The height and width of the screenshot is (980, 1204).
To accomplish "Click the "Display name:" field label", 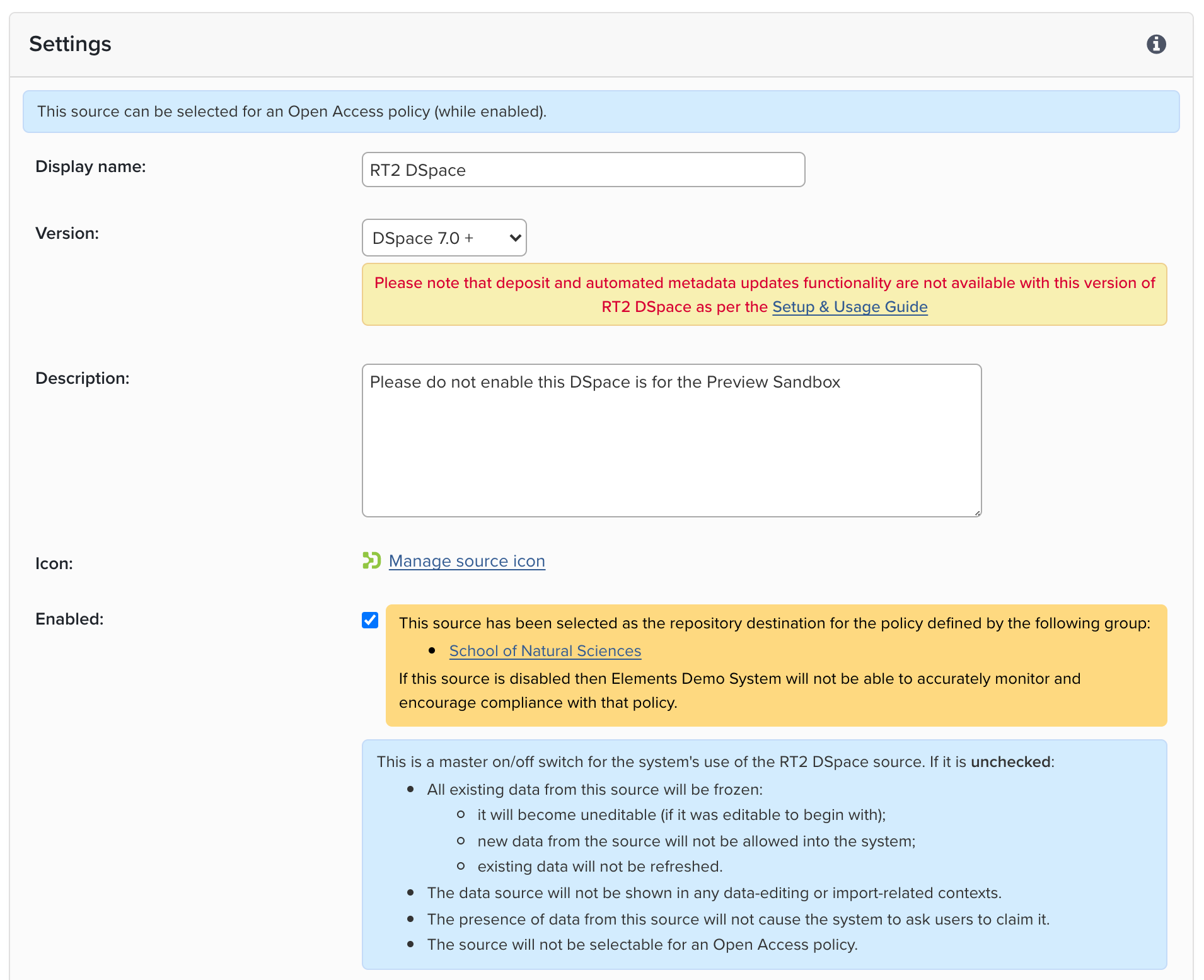I will coord(90,166).
